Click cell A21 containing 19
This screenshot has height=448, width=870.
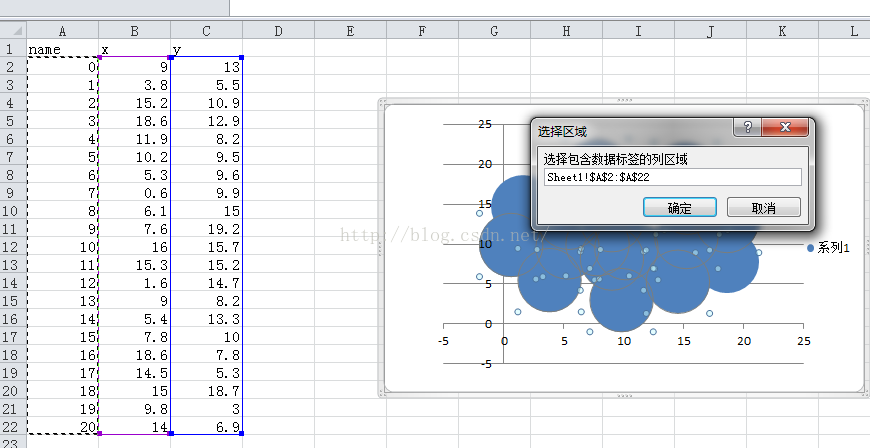pyautogui.click(x=63, y=409)
